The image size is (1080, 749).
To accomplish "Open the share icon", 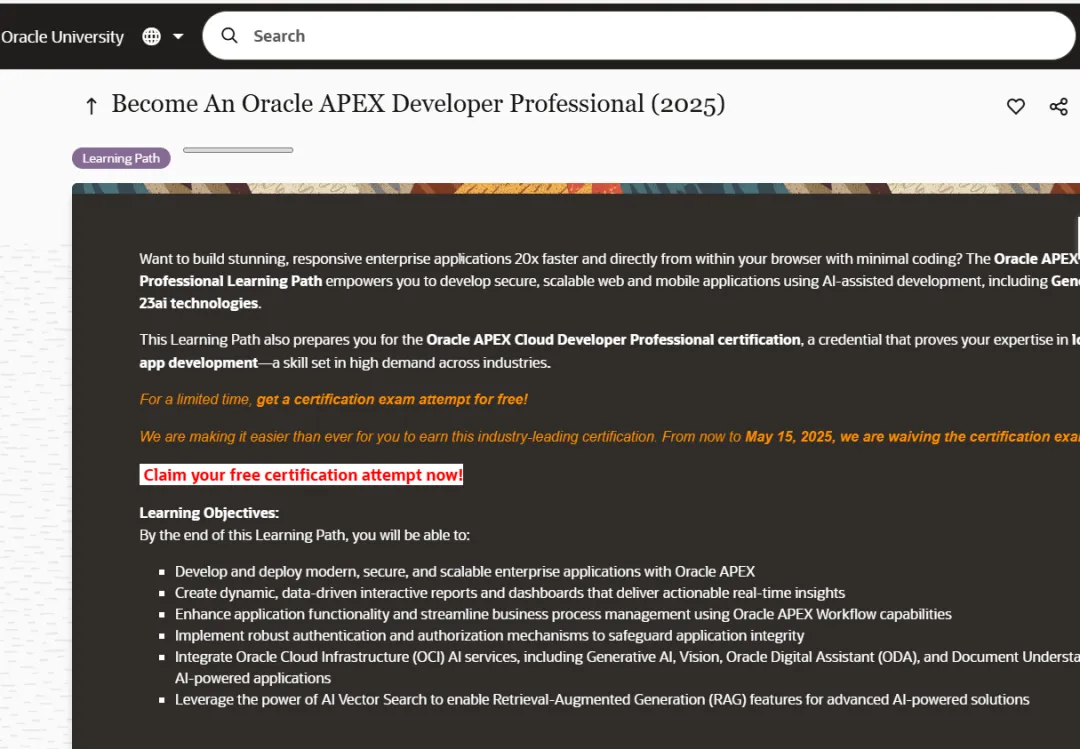I will 1059,106.
